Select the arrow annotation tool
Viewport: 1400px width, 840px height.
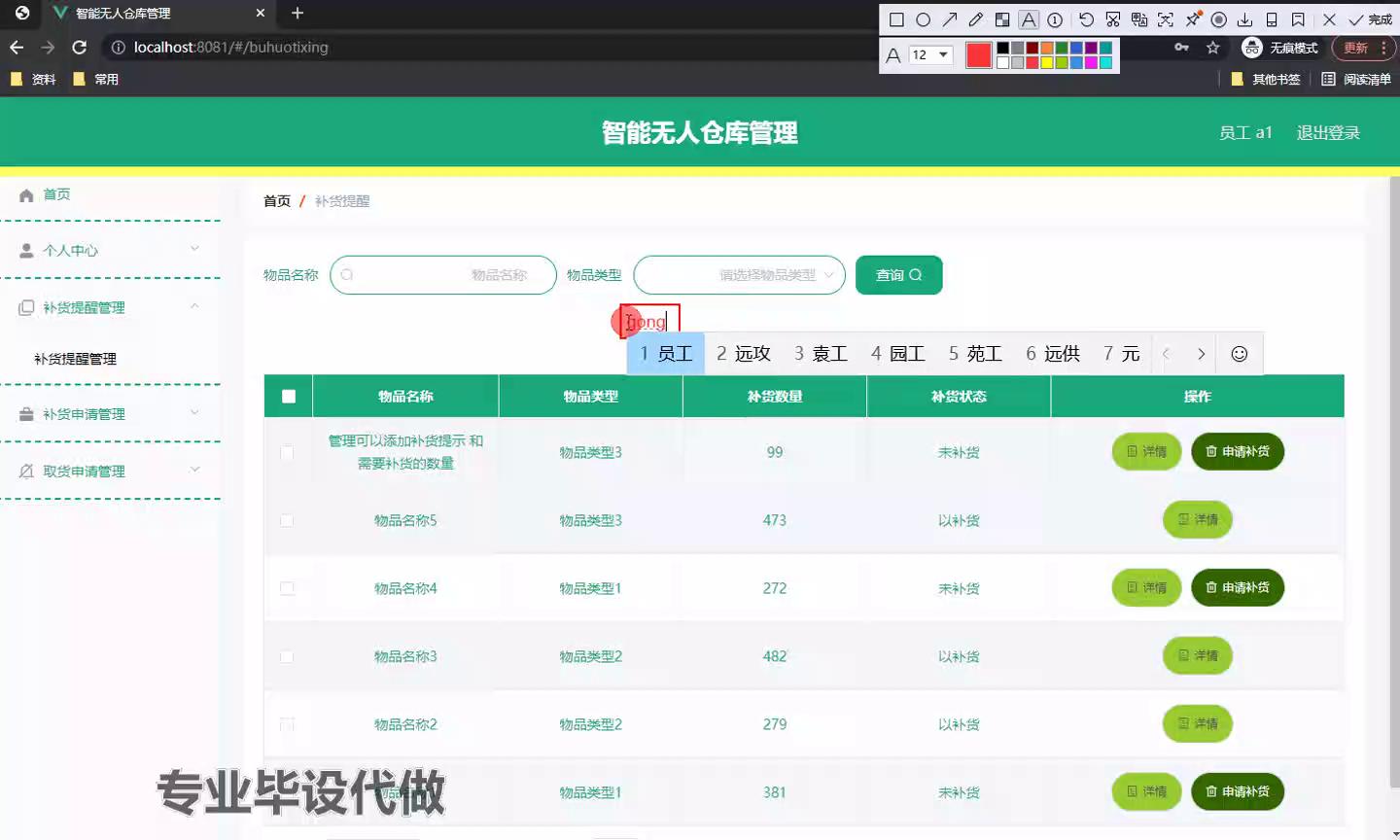pos(950,19)
